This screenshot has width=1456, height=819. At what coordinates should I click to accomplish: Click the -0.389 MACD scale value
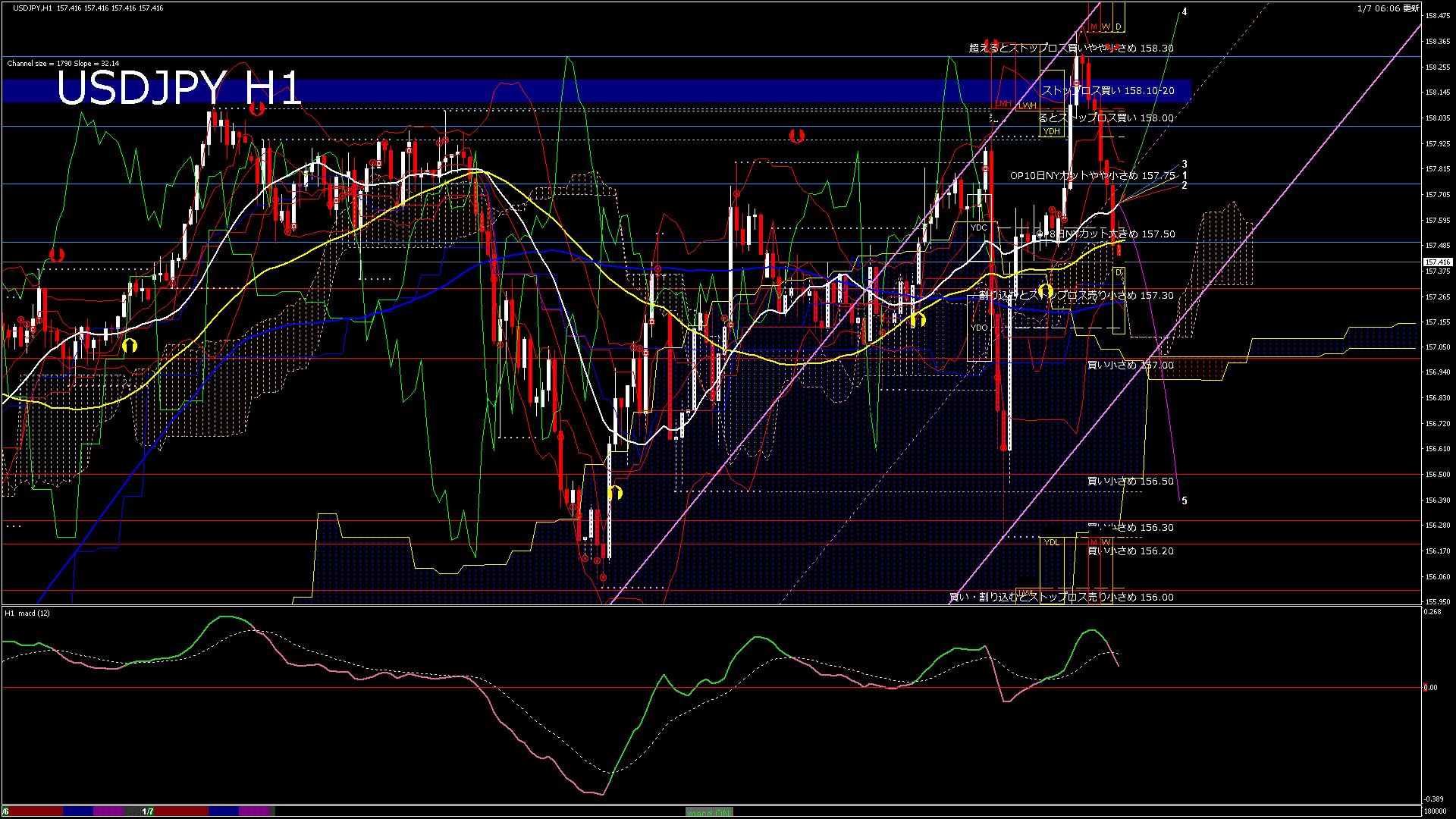coord(1433,799)
